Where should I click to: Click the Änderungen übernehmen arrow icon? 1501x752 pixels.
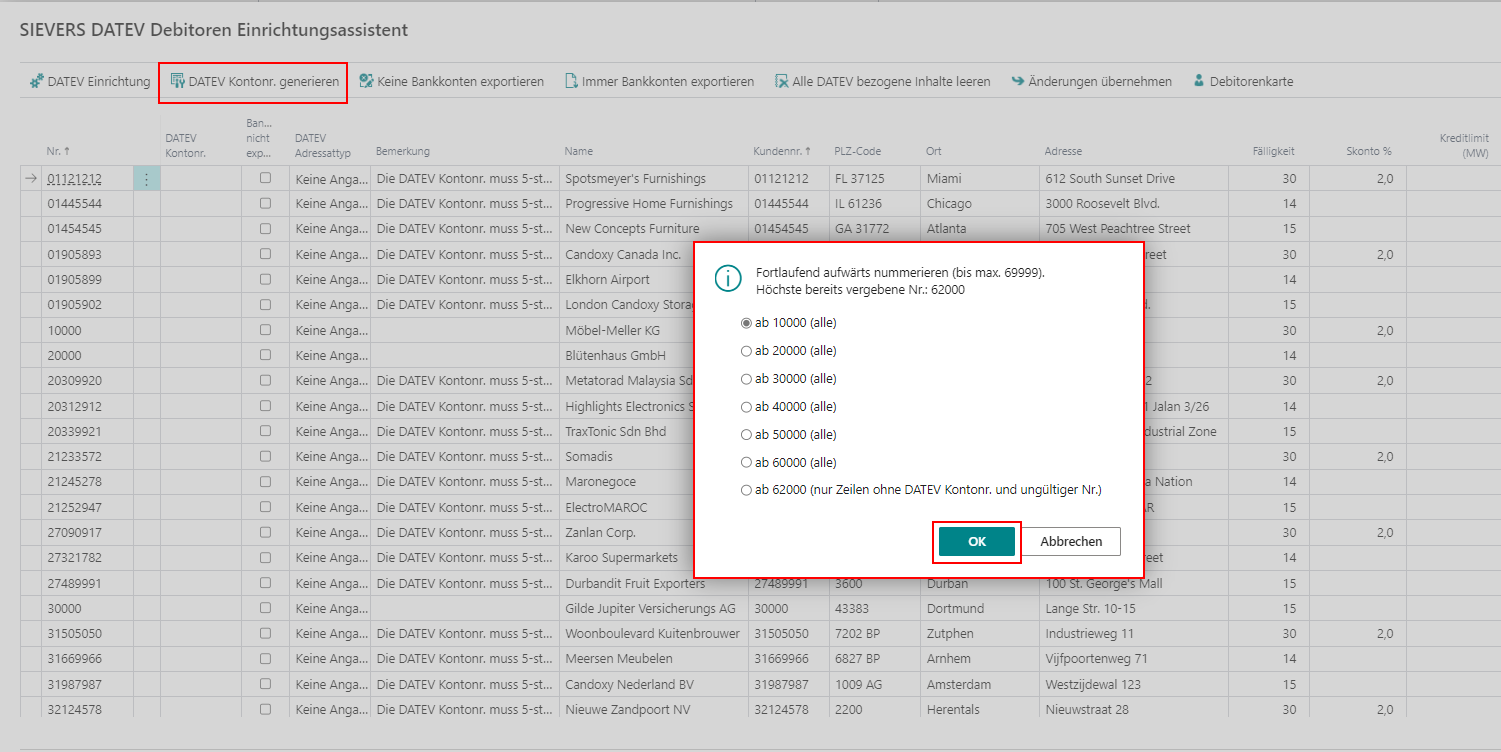1018,81
